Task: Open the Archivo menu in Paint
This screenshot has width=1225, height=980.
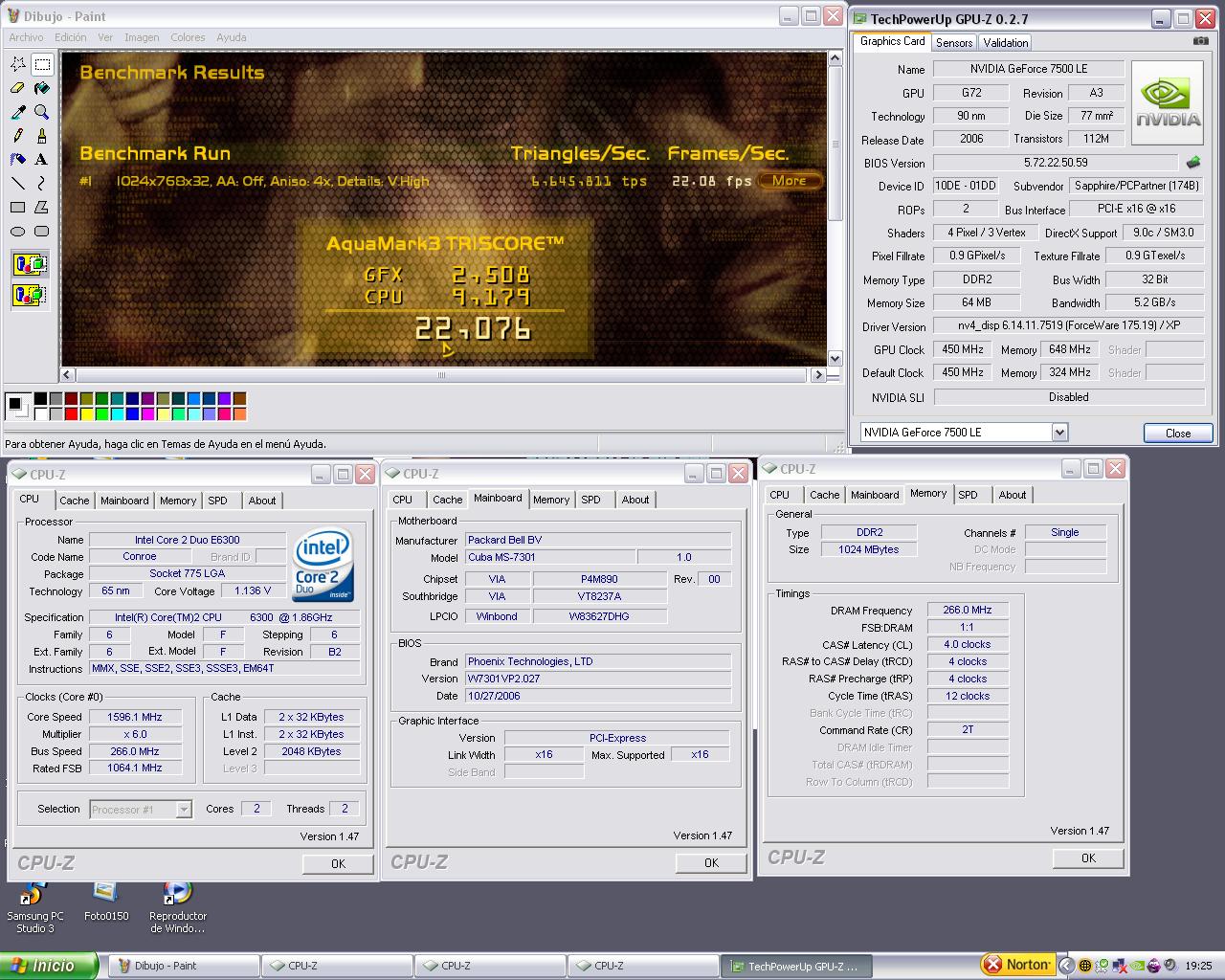Action: click(x=26, y=37)
